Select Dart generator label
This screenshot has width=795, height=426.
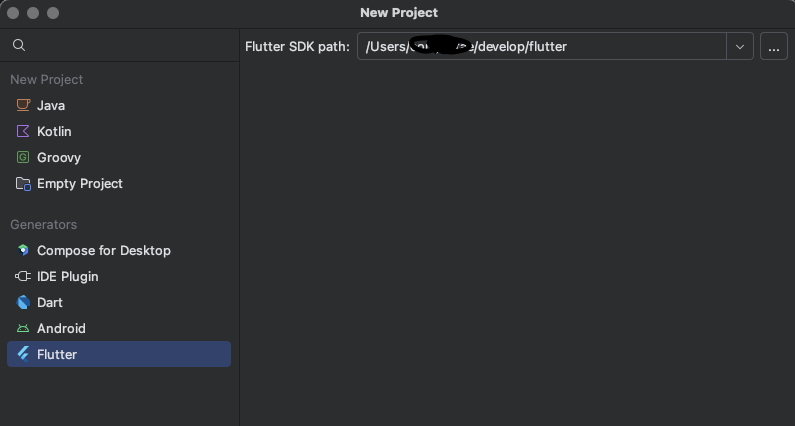point(50,302)
